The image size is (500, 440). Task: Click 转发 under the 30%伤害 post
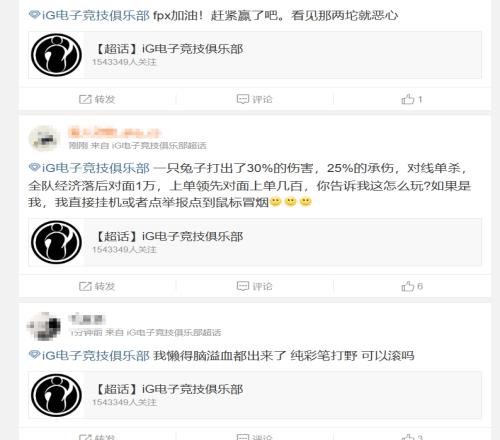[97, 286]
